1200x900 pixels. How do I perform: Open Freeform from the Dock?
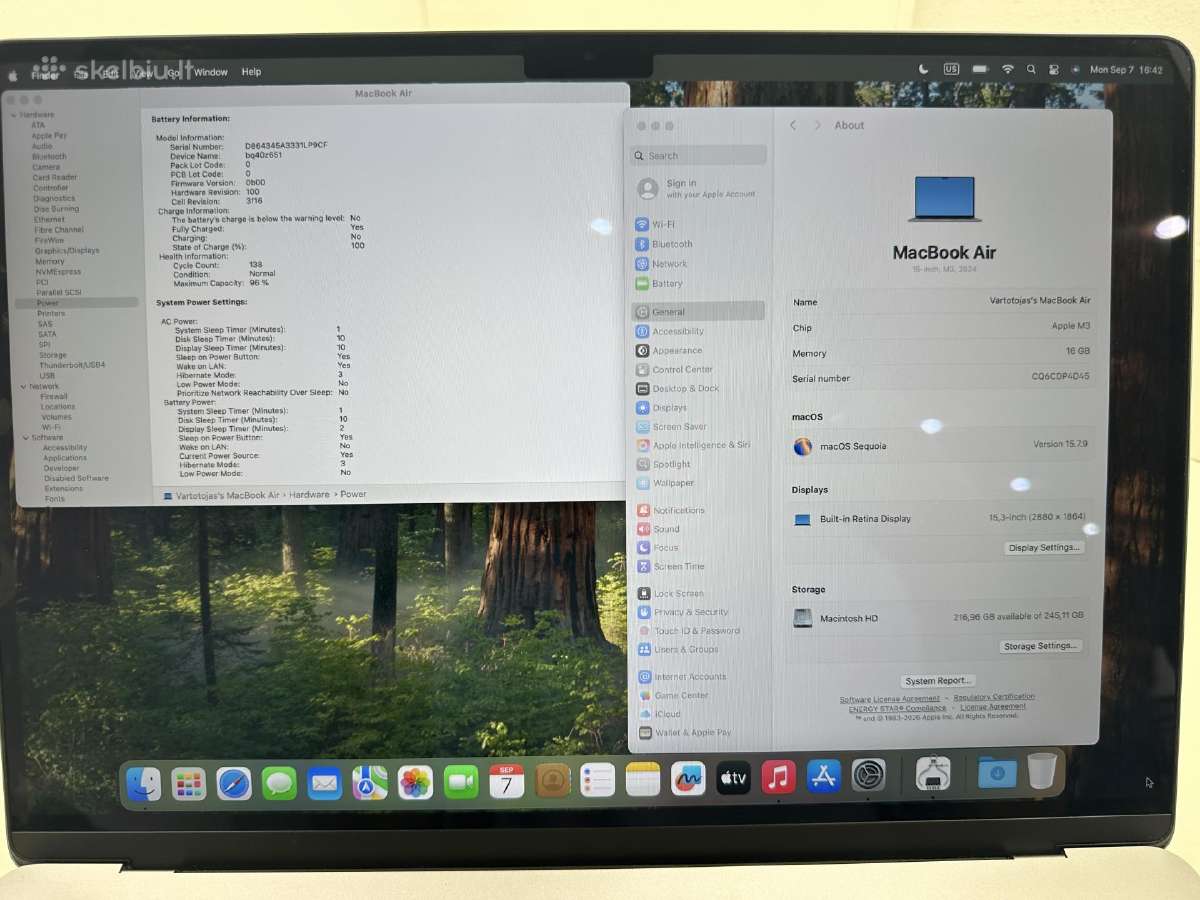[x=687, y=778]
